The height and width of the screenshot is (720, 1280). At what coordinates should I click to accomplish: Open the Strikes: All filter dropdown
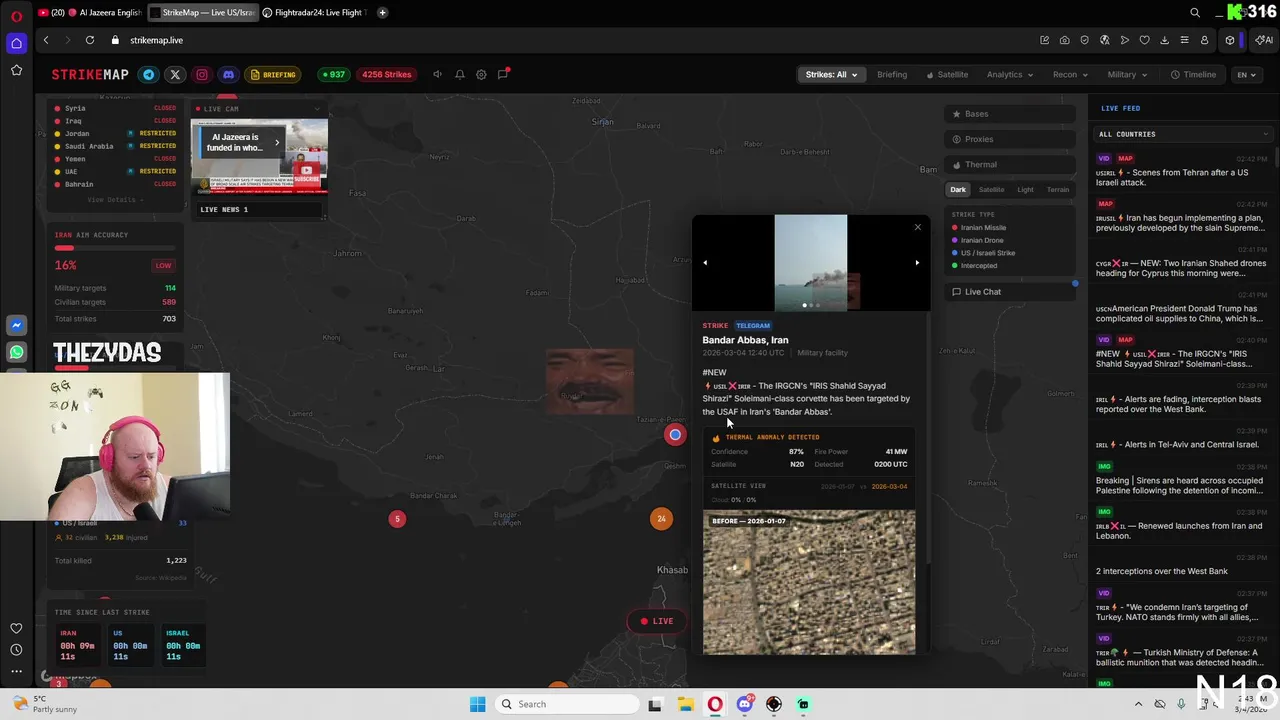click(831, 74)
